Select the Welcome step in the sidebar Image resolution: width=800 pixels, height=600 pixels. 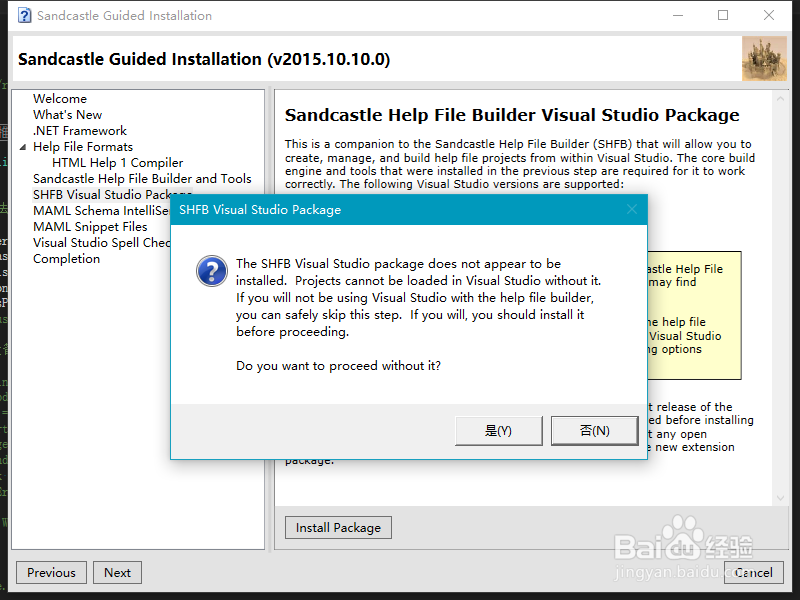(x=59, y=98)
